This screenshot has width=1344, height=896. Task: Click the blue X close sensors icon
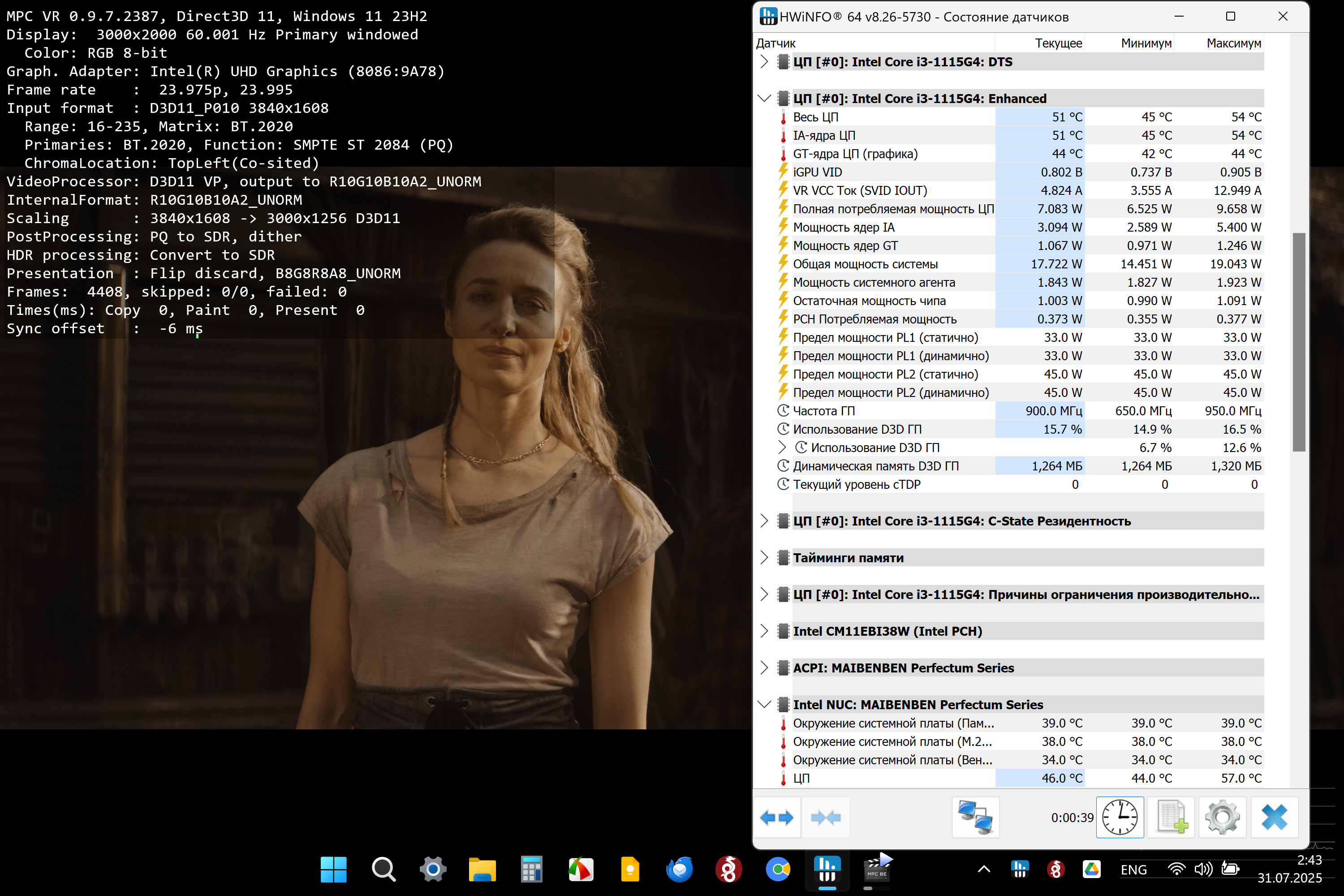[x=1274, y=818]
